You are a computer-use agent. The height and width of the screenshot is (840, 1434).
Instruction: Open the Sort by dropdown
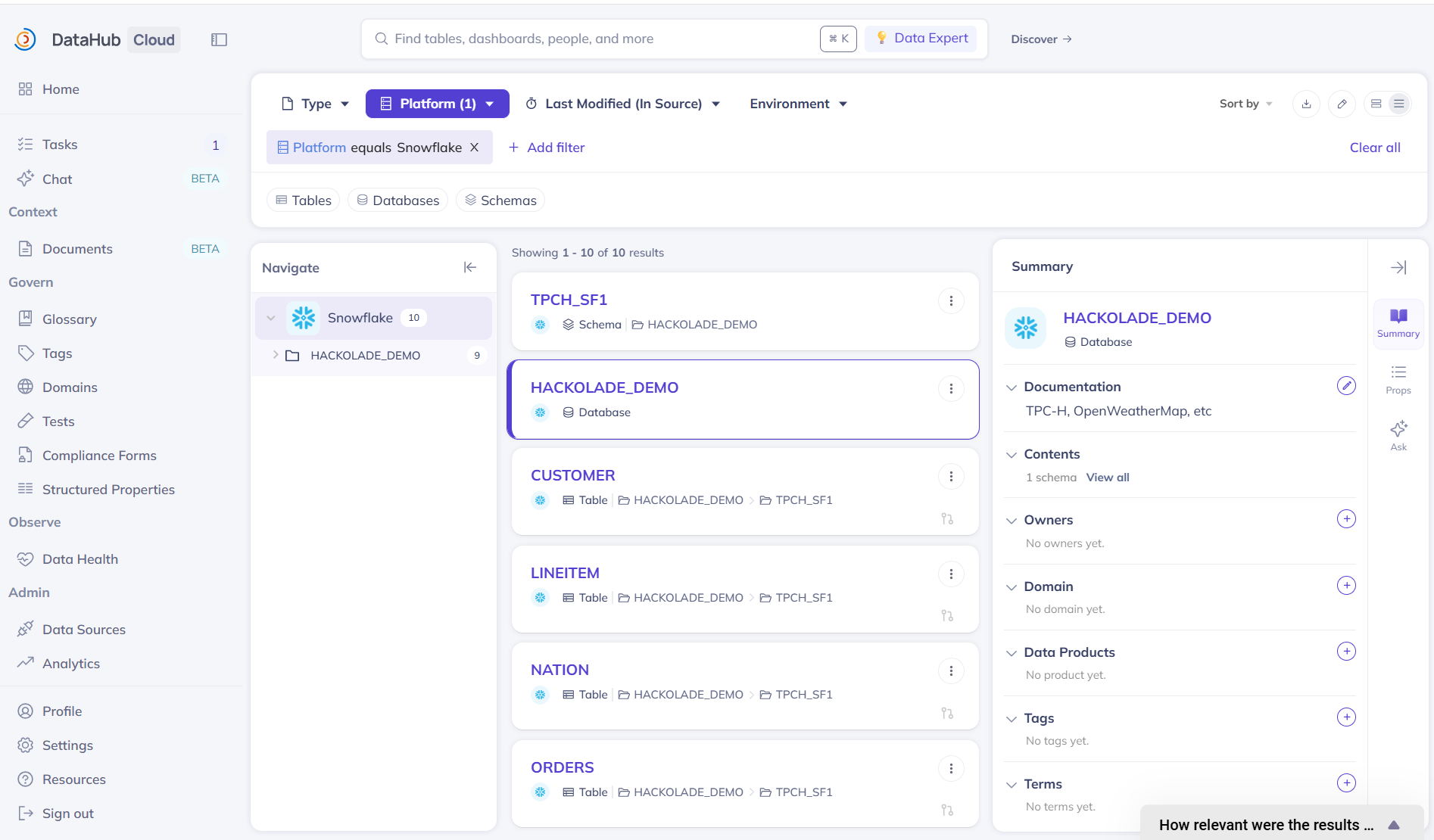1245,104
